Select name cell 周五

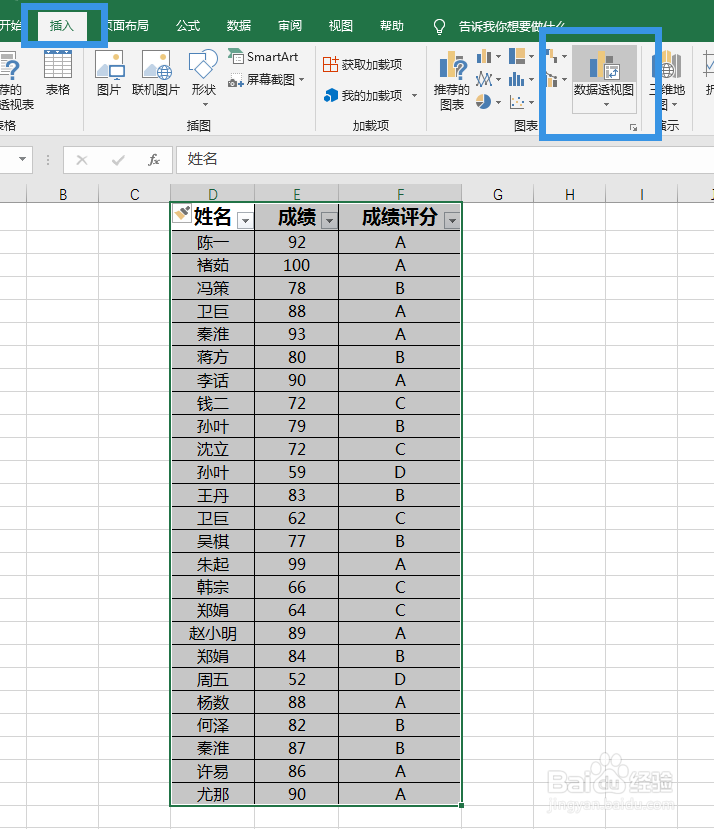pos(213,679)
